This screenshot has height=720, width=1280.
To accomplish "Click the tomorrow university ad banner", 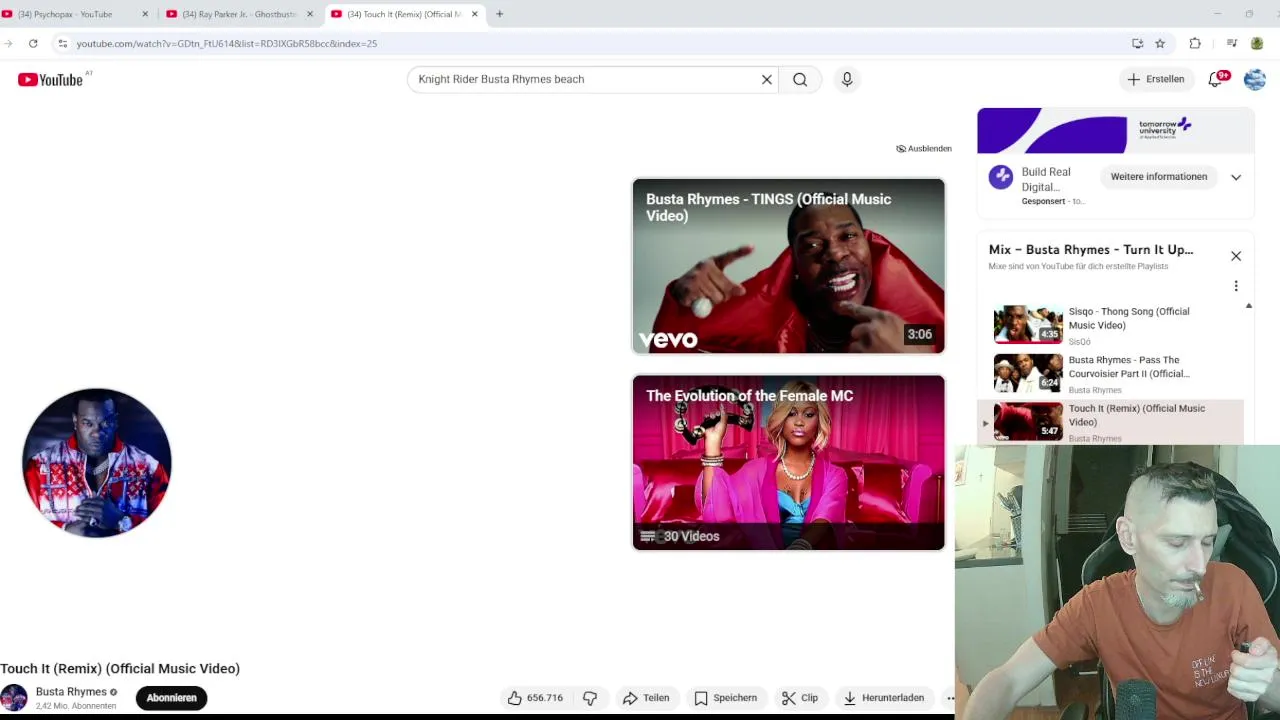I will point(1116,131).
